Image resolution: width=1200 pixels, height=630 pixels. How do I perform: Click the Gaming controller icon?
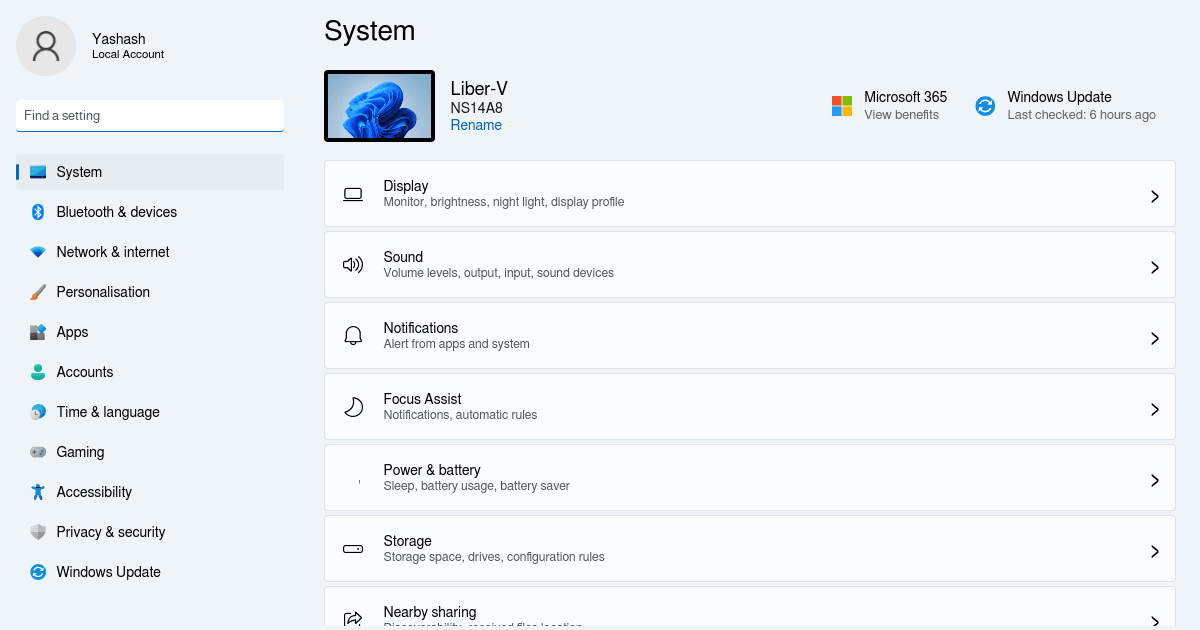click(37, 452)
